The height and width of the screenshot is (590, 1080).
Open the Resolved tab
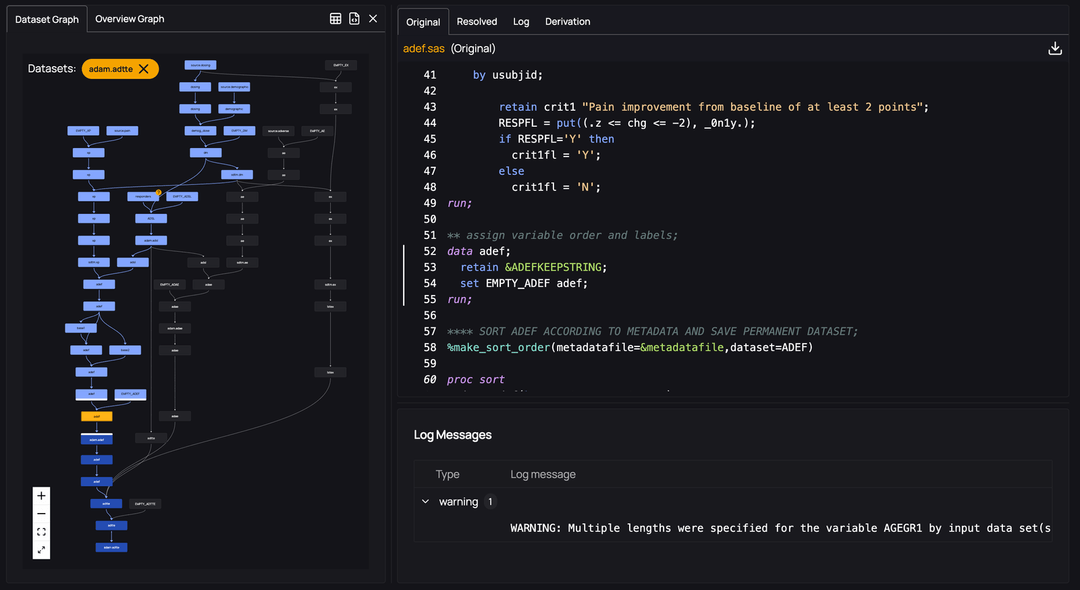[477, 21]
